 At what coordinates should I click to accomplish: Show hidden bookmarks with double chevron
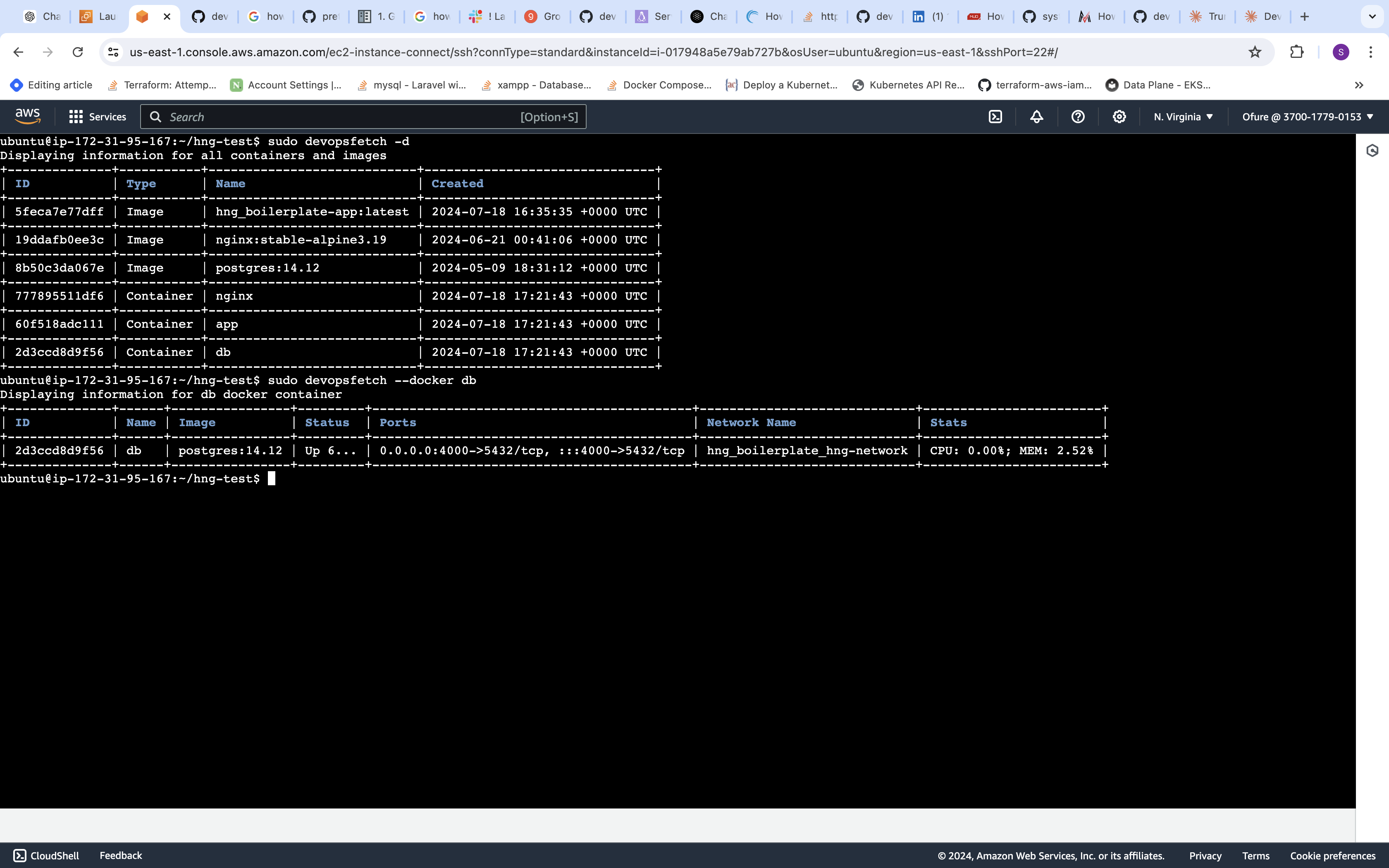tap(1358, 85)
